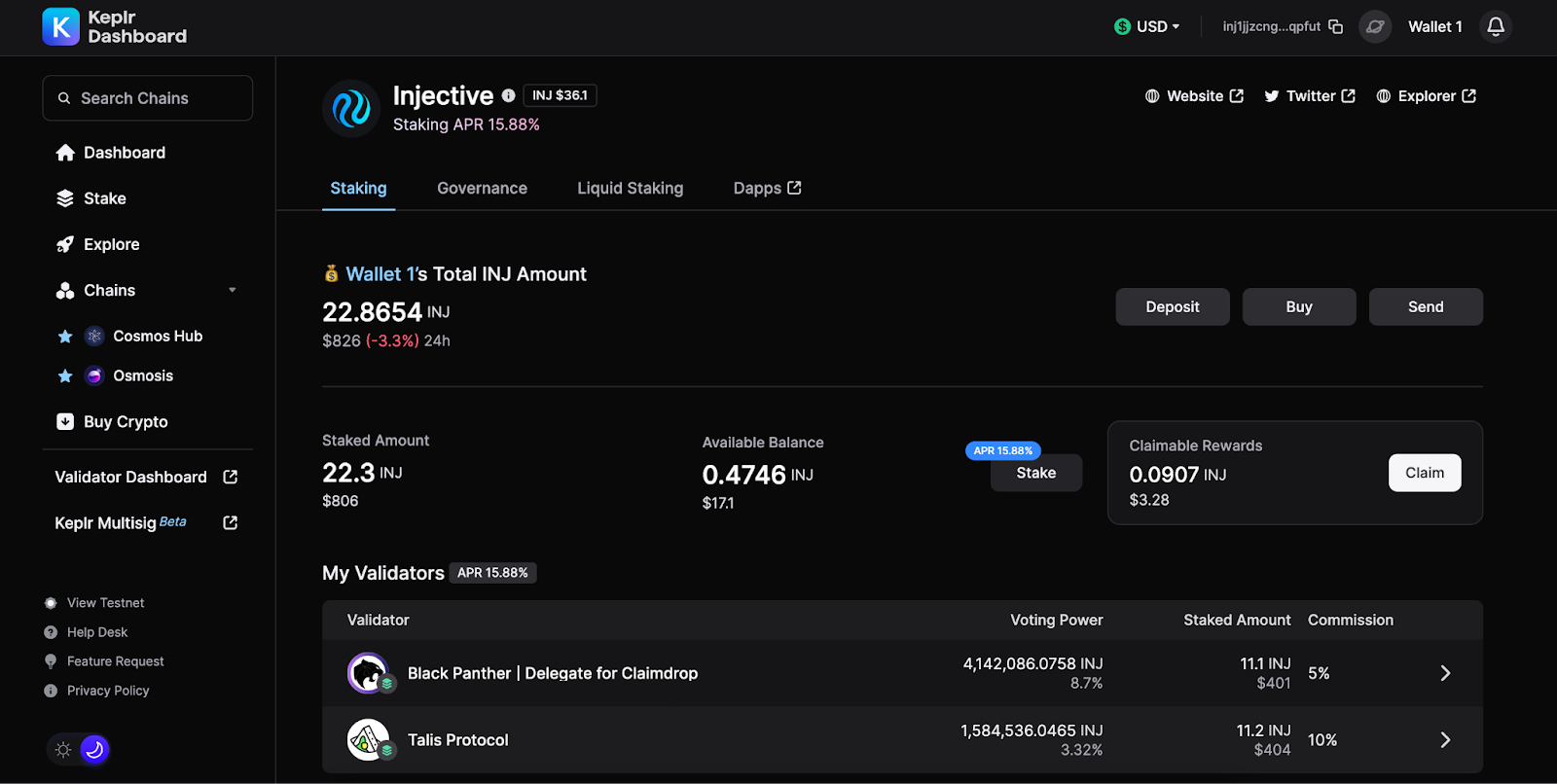Click the Injective chain logo

pyautogui.click(x=351, y=108)
